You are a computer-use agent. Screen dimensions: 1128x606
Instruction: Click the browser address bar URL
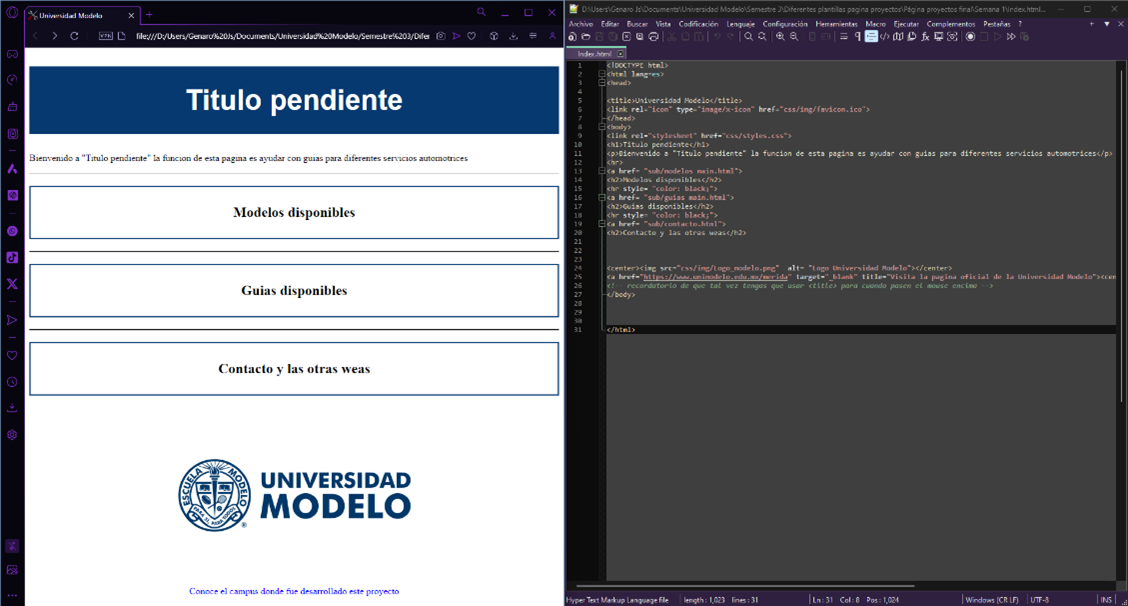click(280, 36)
